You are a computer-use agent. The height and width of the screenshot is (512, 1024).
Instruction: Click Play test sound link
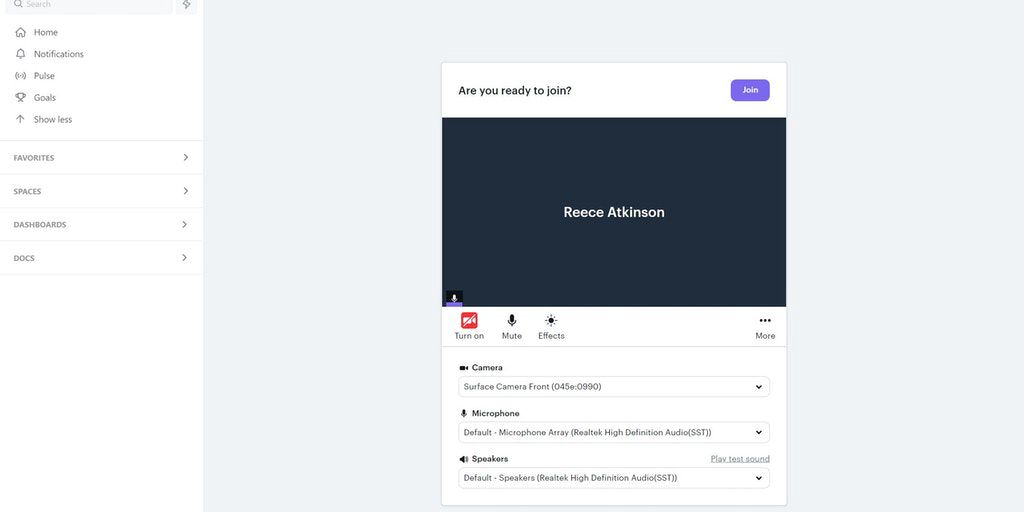pos(740,459)
